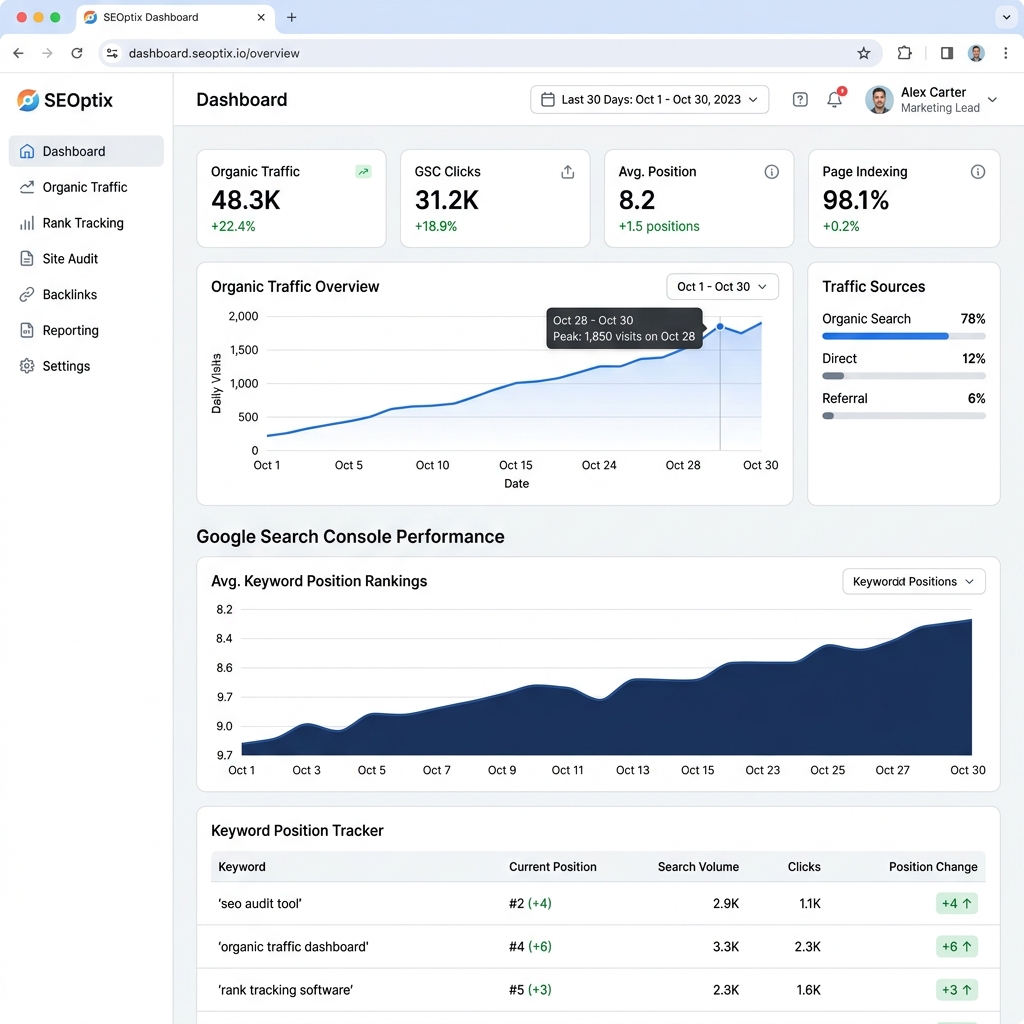Open the Oct 1 - Oct 30 chart dropdown

pos(722,287)
